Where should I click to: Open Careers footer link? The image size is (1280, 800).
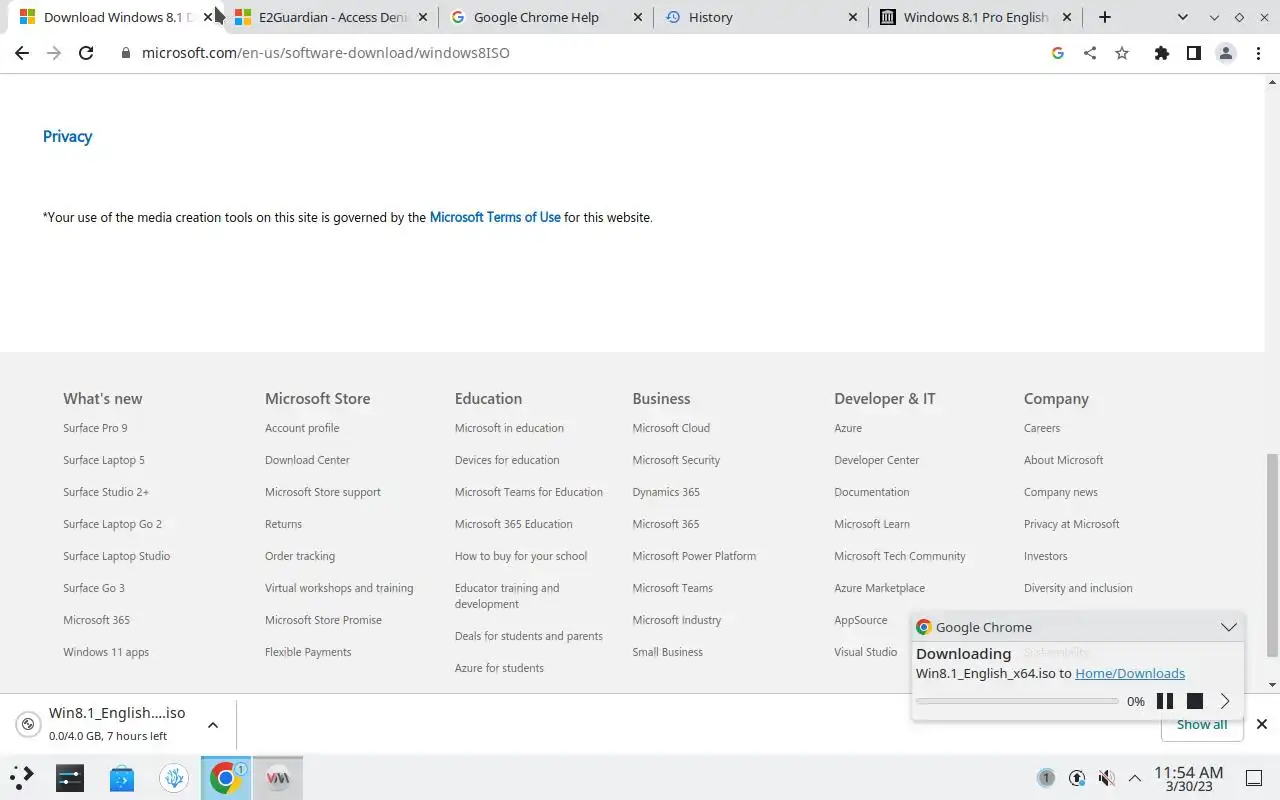(x=1042, y=428)
